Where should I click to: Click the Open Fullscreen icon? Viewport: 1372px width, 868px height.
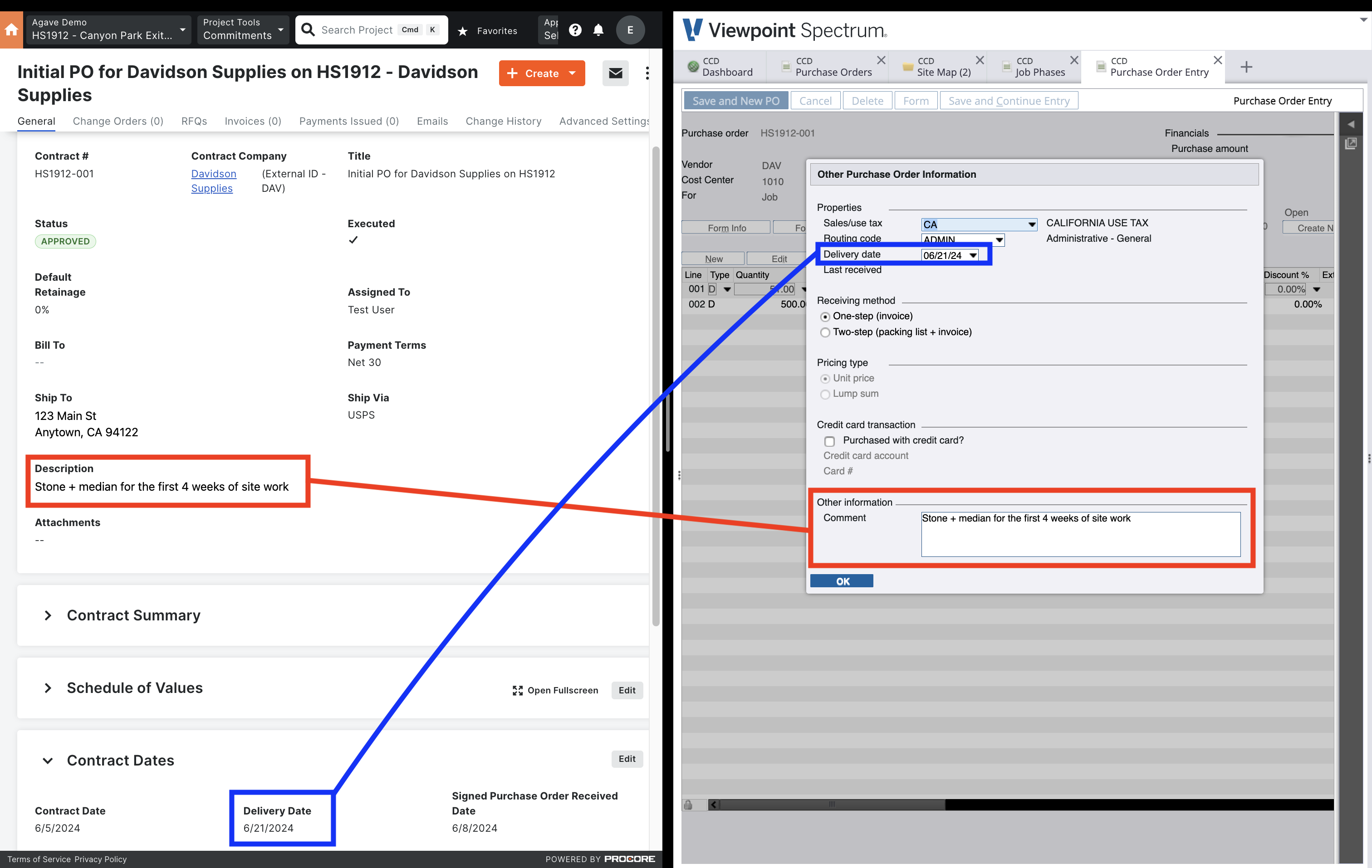(x=517, y=690)
